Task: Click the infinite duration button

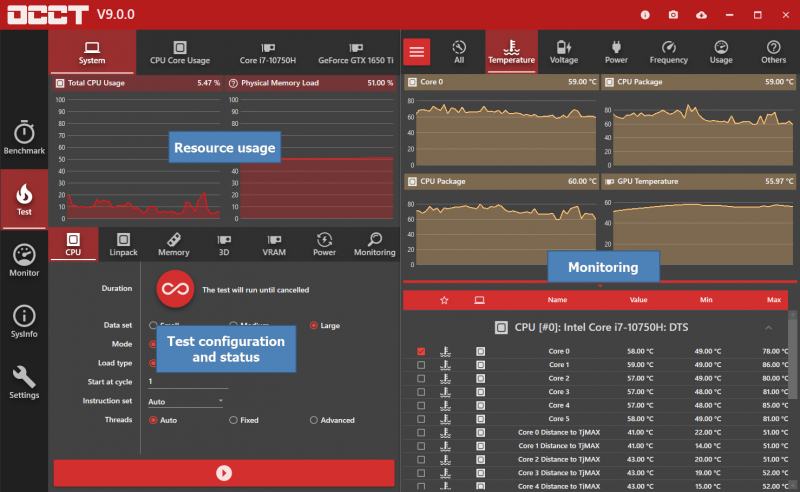Action: [175, 289]
